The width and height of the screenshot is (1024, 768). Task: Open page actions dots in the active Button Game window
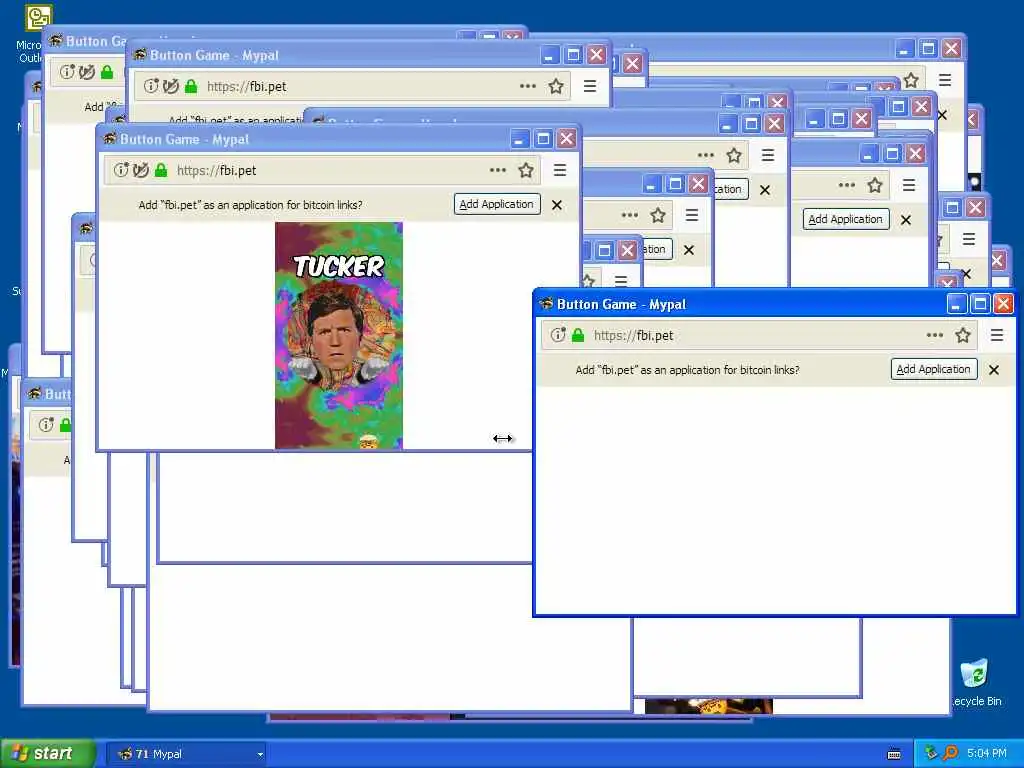tap(935, 335)
